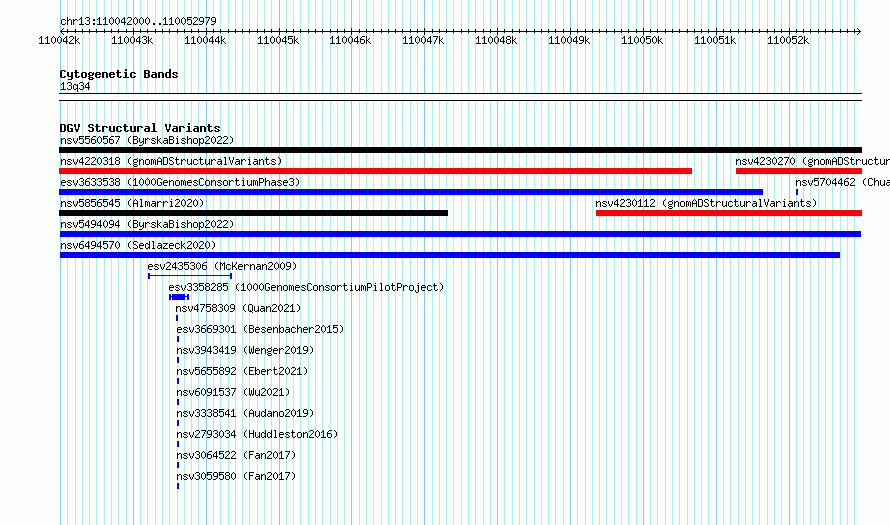Click the blue bar under nsv6494570 (Sedlazeck2020)
This screenshot has width=890, height=525.
coord(450,255)
